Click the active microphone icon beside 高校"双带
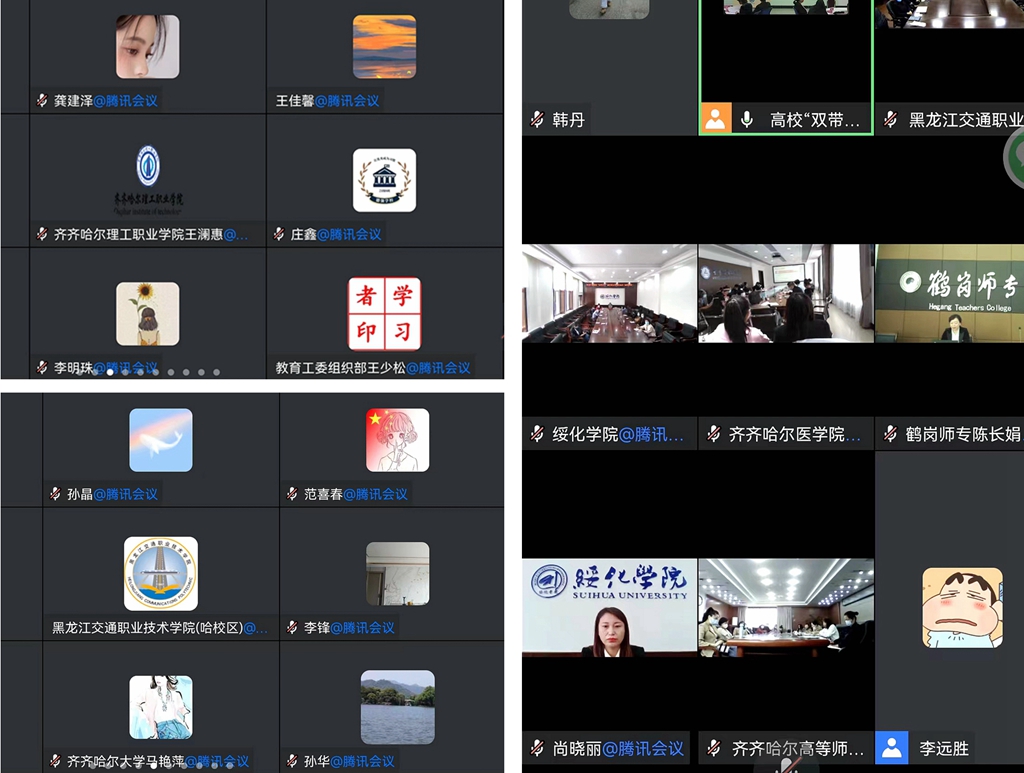 [746, 119]
